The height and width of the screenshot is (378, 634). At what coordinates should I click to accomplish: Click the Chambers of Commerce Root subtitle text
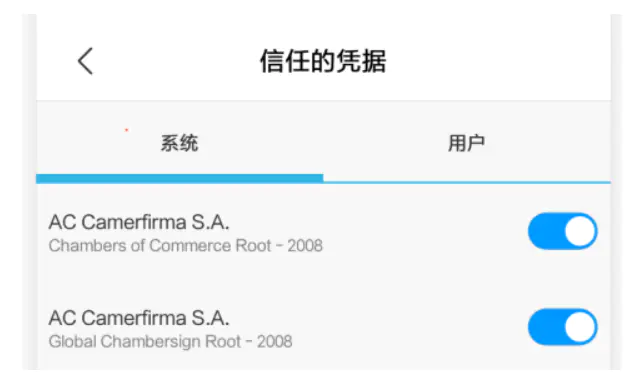pyautogui.click(x=186, y=246)
